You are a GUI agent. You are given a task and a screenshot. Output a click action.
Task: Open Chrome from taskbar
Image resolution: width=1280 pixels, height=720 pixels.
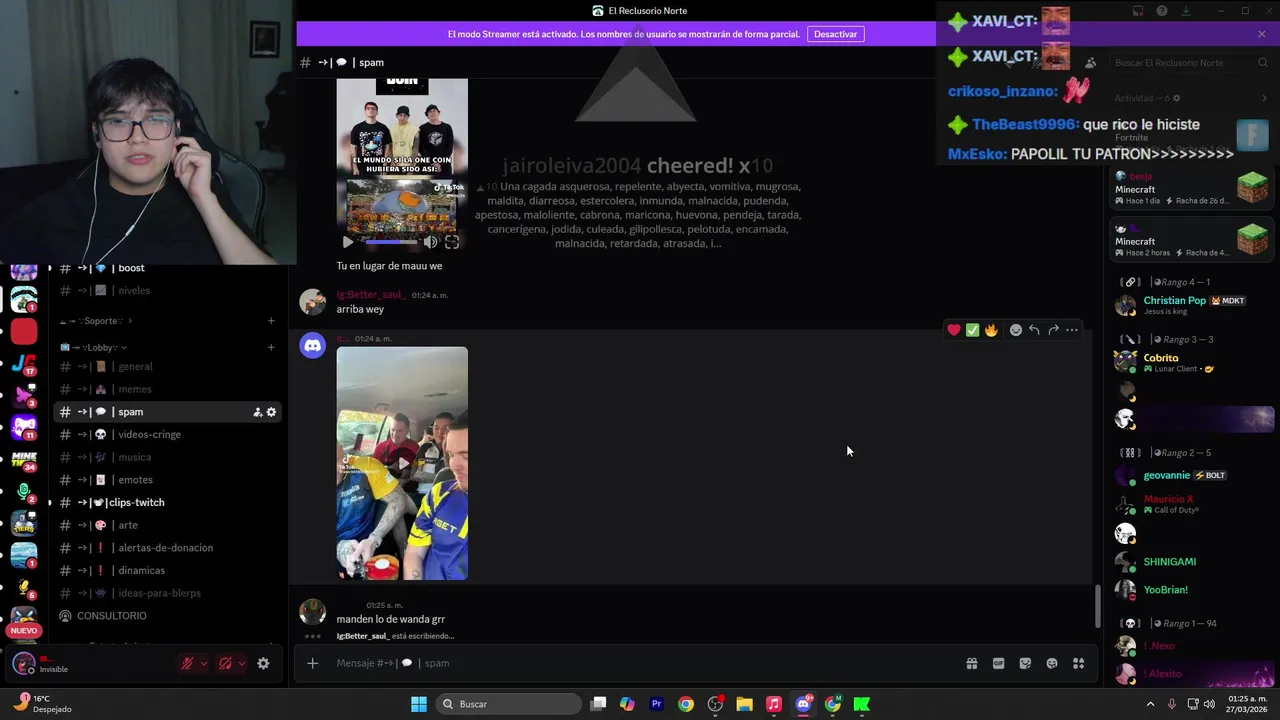tap(686, 704)
